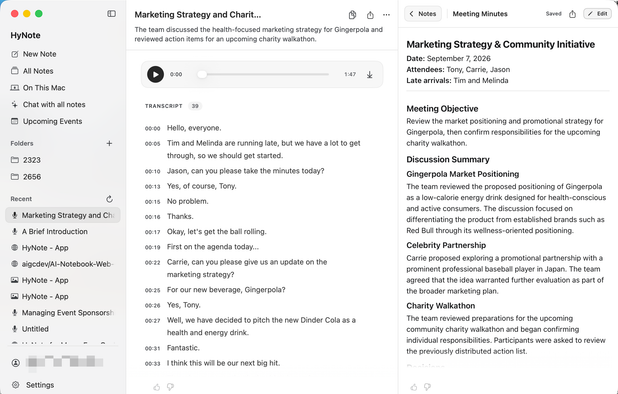Screen dimensions: 618x394
Task: Share the recording from the middle panel
Action: [x=370, y=15]
